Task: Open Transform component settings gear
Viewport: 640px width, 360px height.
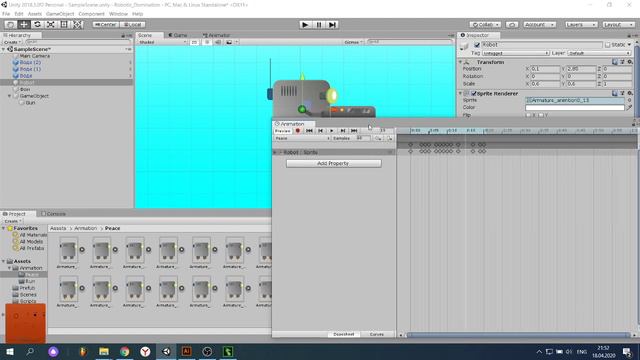Action: pos(630,62)
